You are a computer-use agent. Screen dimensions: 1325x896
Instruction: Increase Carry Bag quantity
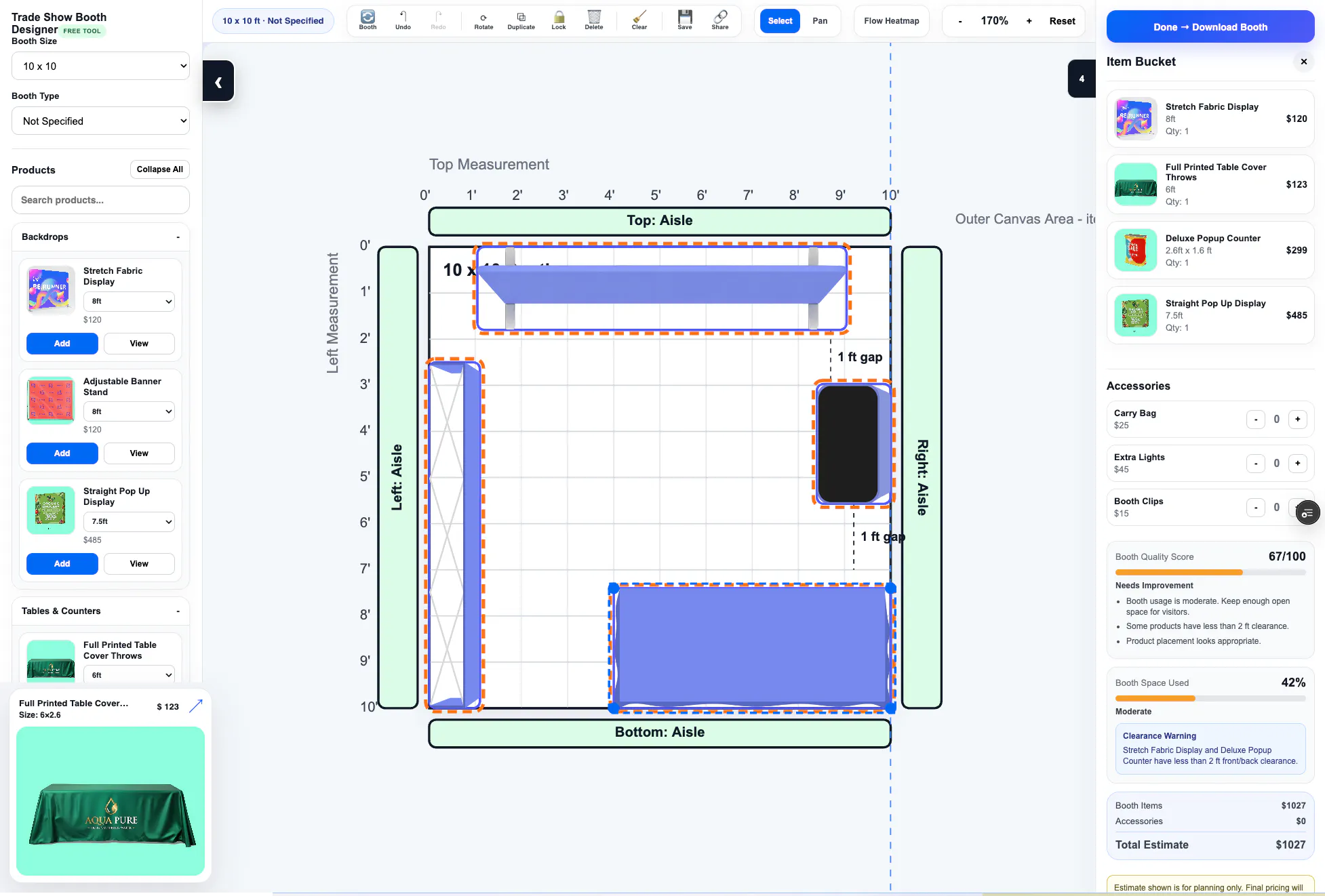pyautogui.click(x=1298, y=420)
